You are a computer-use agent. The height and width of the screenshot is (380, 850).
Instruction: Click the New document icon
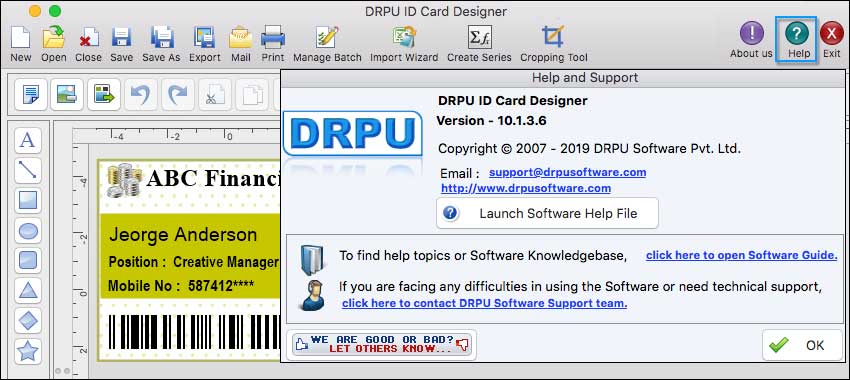(21, 37)
